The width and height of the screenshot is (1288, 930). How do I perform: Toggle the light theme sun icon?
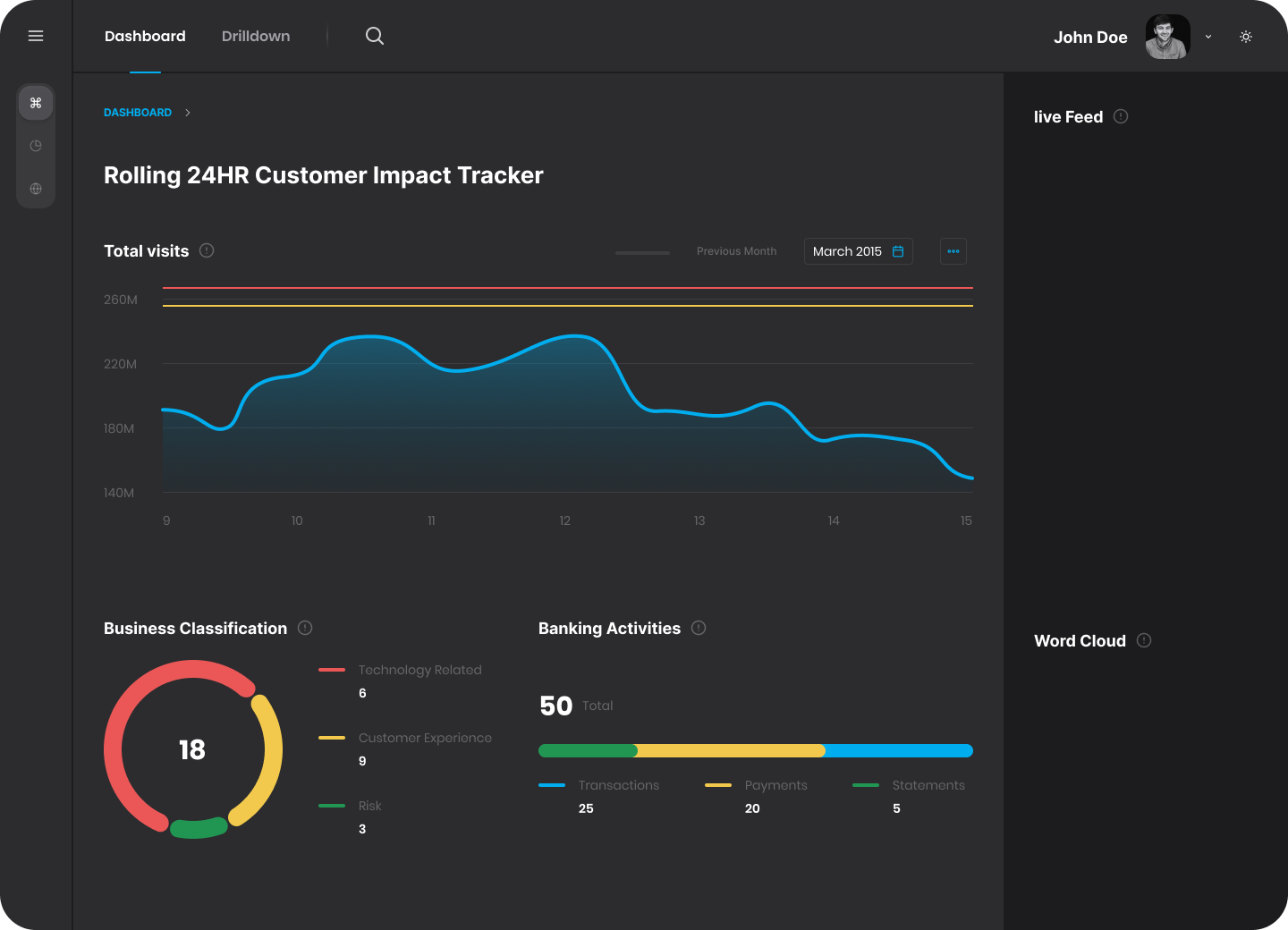(1246, 37)
